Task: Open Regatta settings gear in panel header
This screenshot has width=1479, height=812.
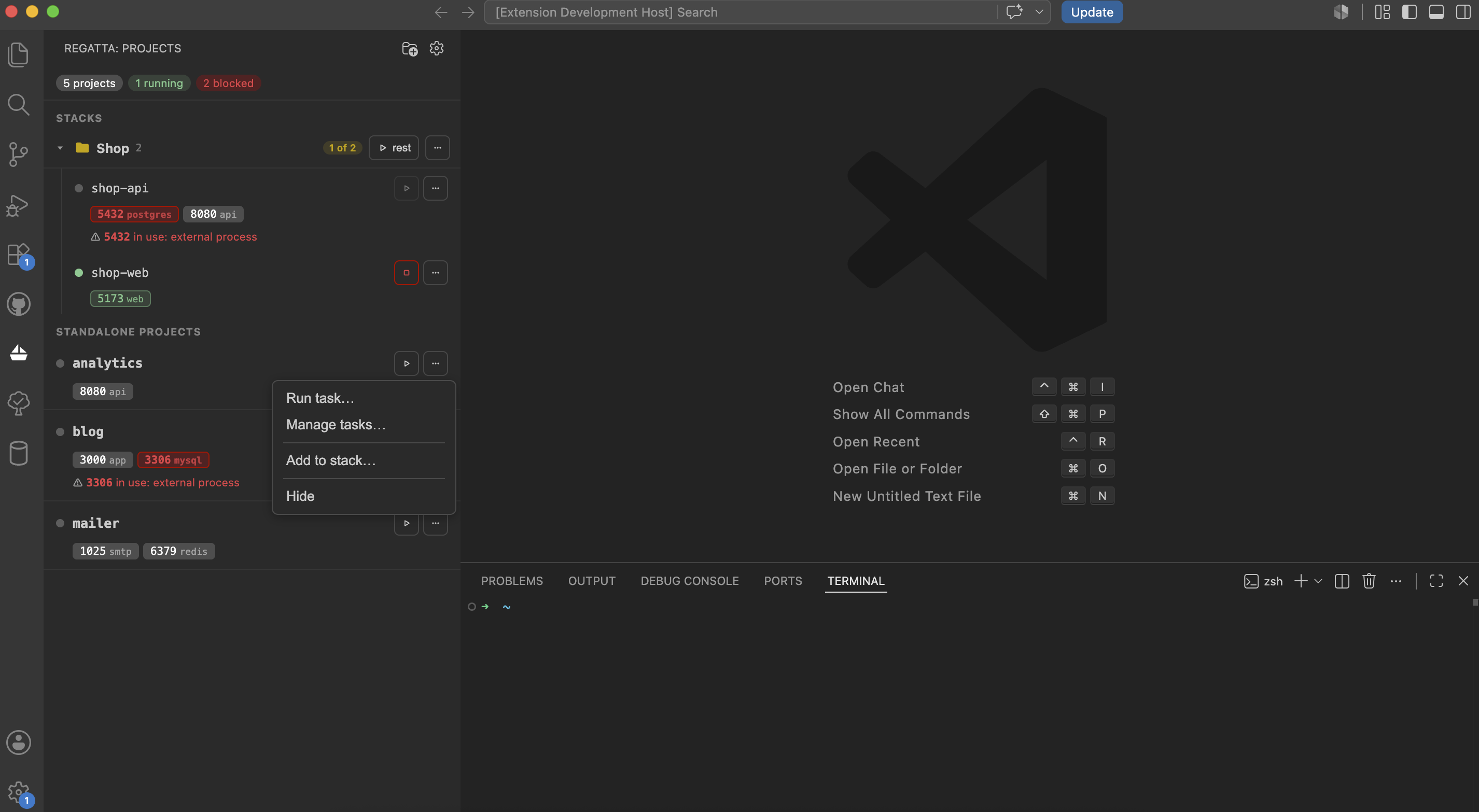Action: [x=437, y=49]
